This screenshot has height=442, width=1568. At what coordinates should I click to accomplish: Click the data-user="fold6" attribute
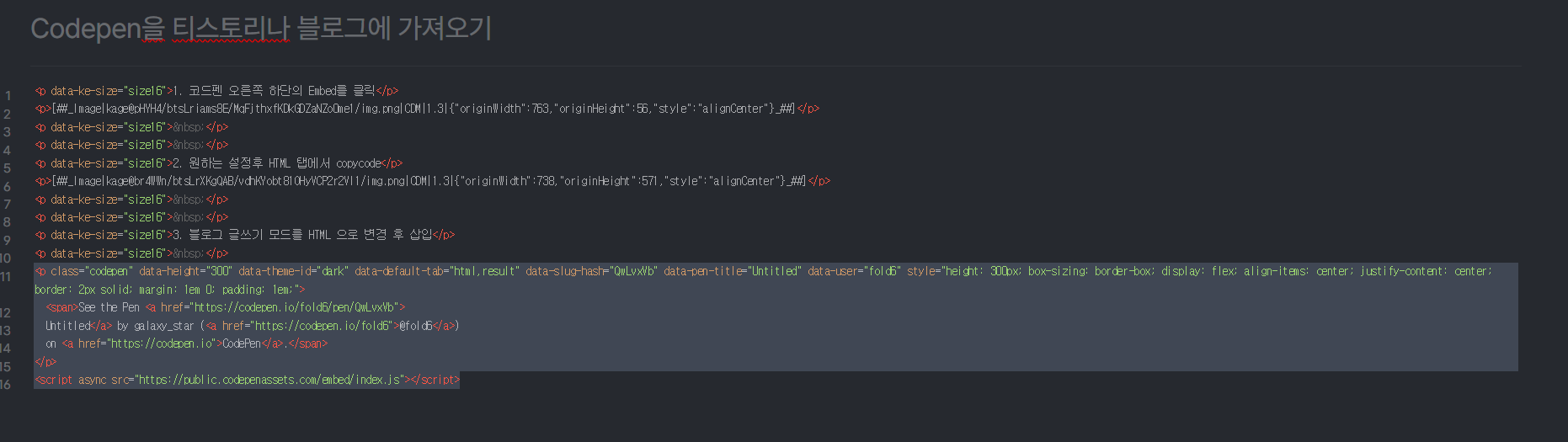[x=854, y=271]
